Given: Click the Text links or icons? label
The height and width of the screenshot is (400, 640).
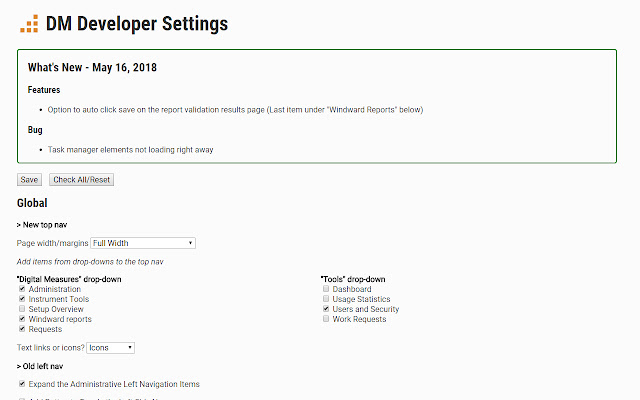Looking at the screenshot, I should tap(51, 348).
